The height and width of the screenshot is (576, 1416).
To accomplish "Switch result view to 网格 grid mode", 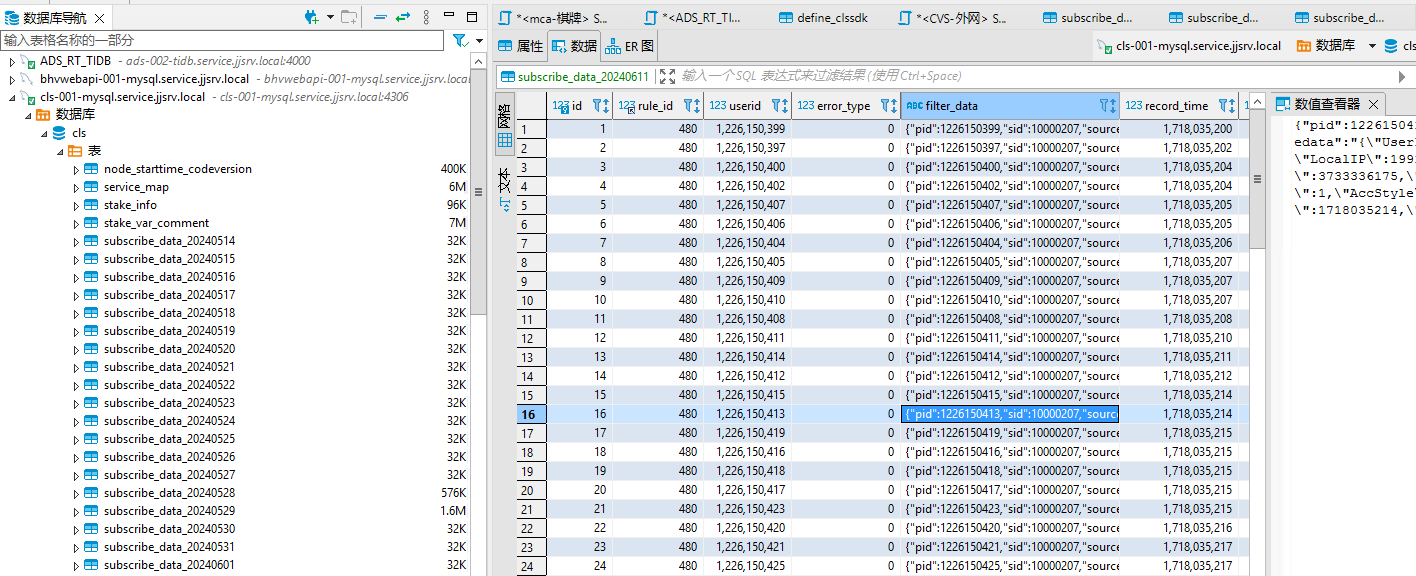I will [x=505, y=125].
